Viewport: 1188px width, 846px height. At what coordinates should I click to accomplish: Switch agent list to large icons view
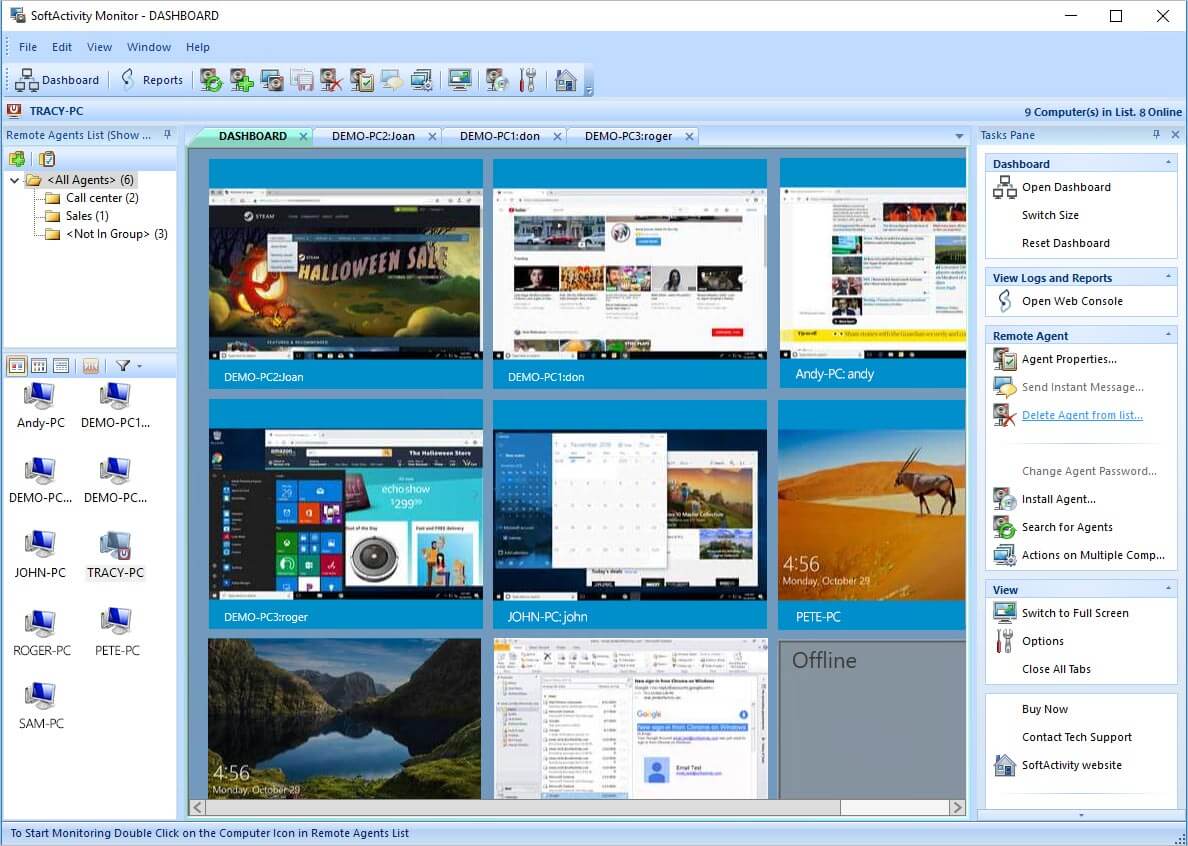coord(17,366)
